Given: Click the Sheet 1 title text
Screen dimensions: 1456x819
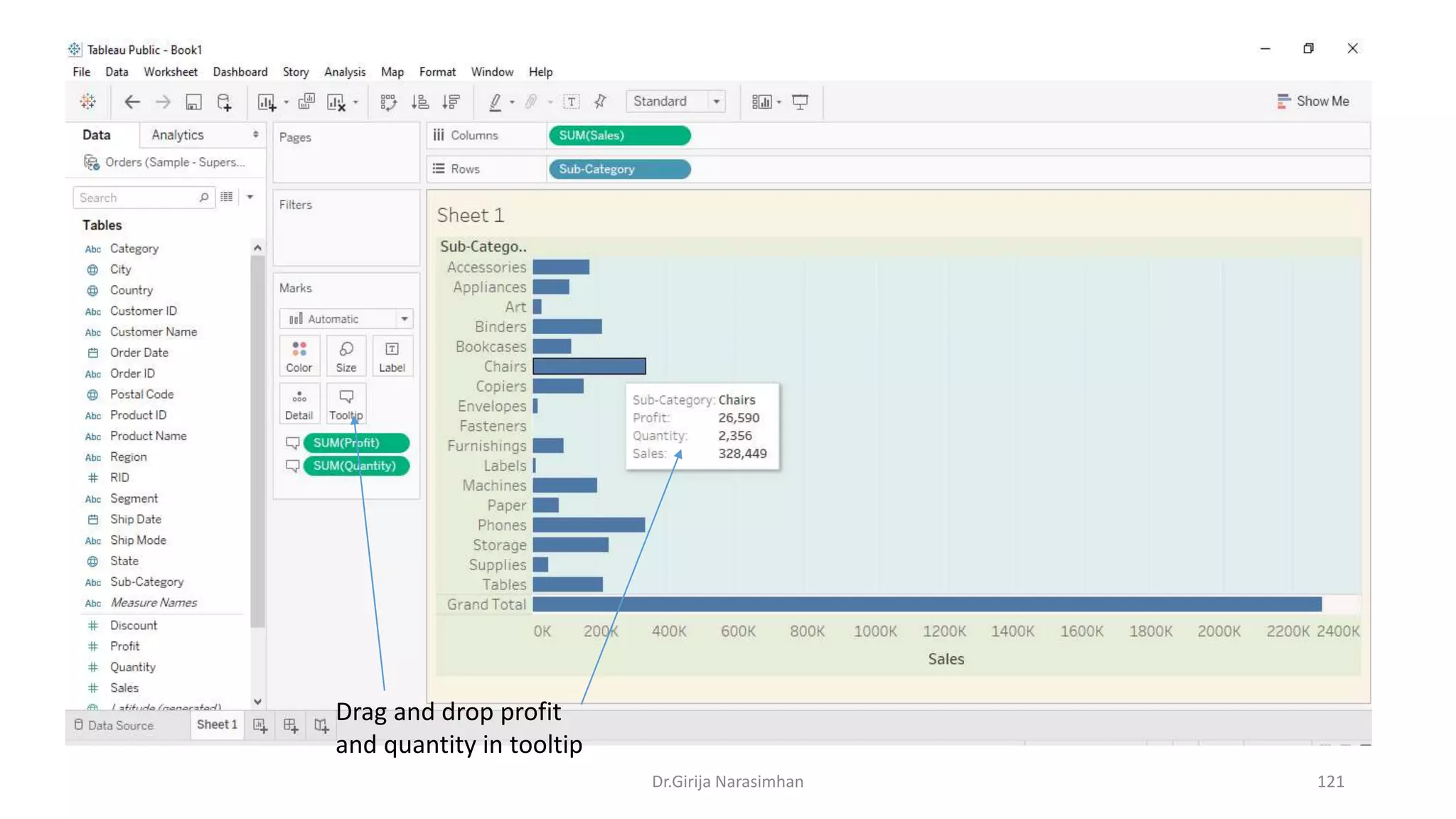Looking at the screenshot, I should (x=471, y=215).
